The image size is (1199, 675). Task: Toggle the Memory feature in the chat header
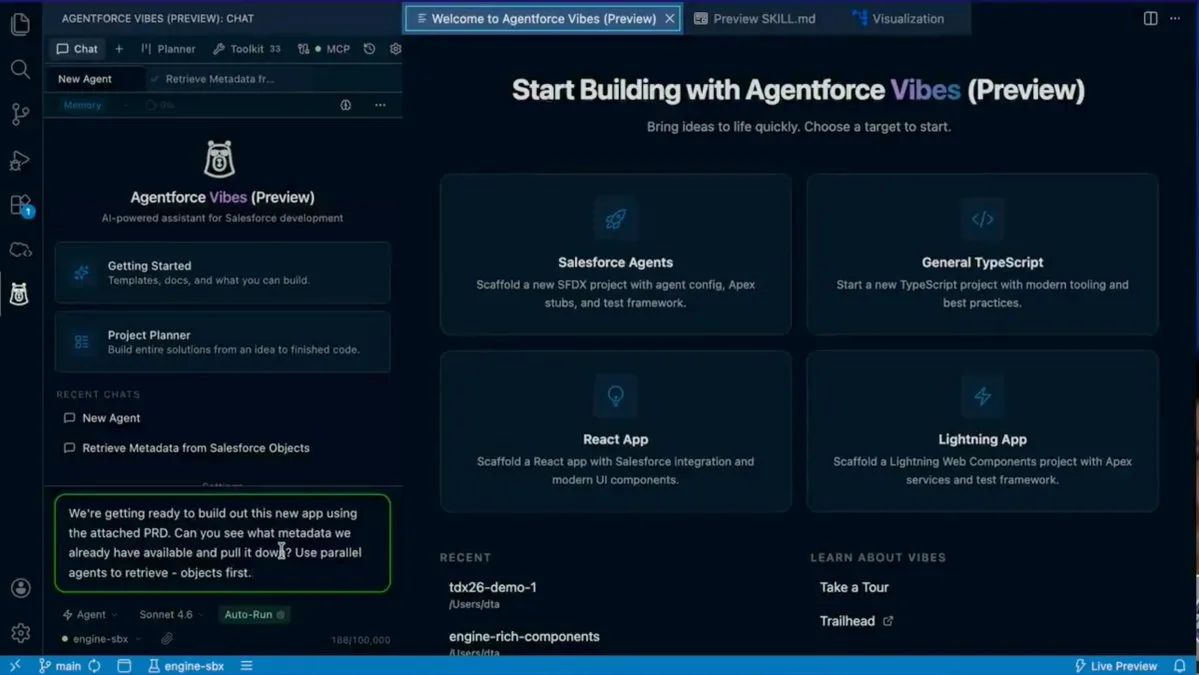(x=82, y=104)
